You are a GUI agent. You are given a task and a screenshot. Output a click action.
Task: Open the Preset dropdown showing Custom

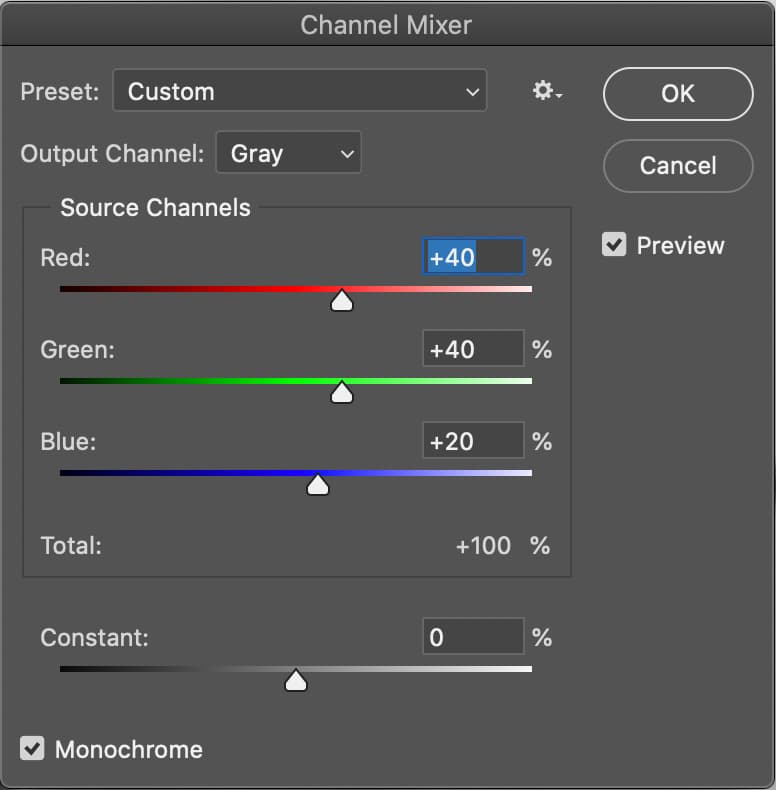click(x=300, y=91)
